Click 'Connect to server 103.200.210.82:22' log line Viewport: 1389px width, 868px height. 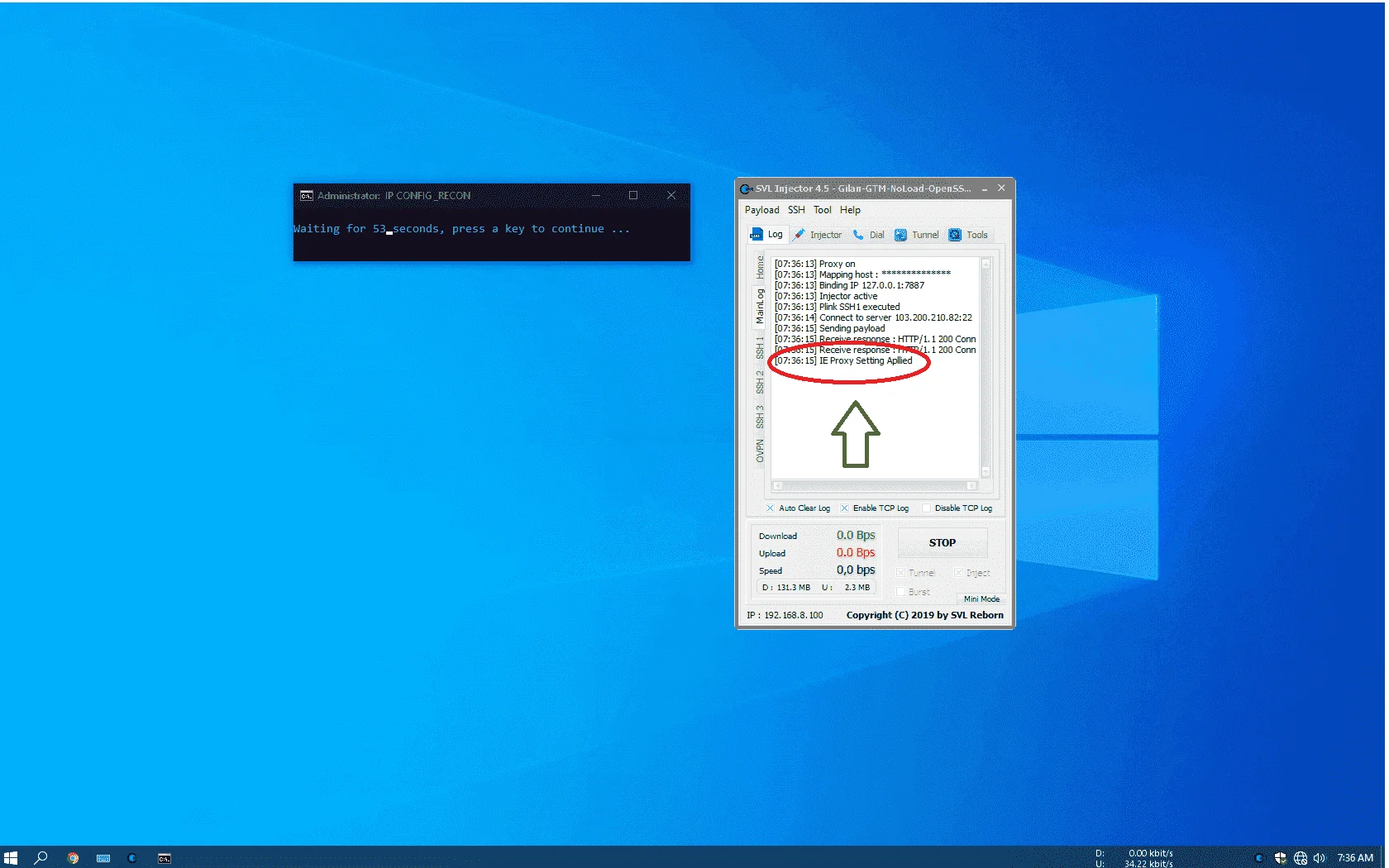pyautogui.click(x=873, y=318)
